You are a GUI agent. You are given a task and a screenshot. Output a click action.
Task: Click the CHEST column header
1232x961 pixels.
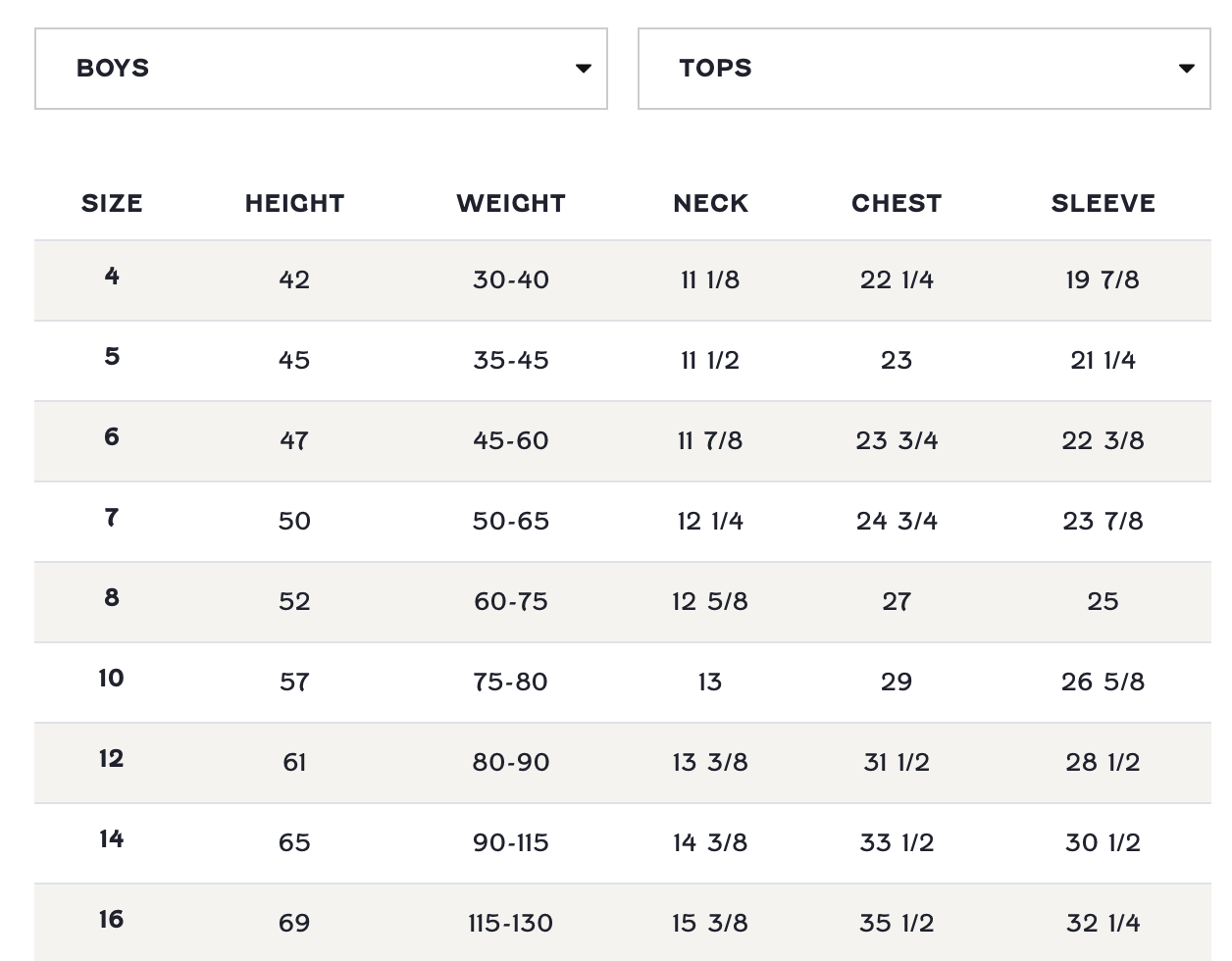tap(897, 203)
